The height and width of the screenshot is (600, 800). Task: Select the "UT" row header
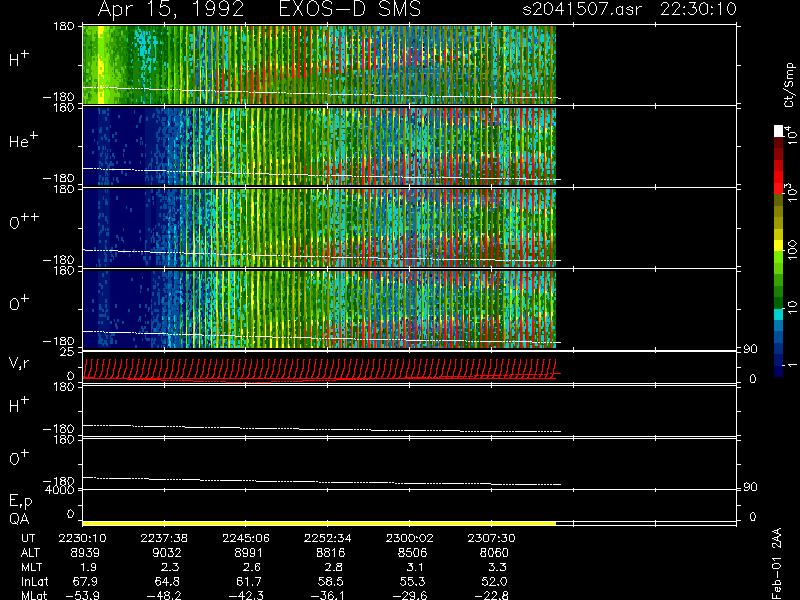click(28, 538)
